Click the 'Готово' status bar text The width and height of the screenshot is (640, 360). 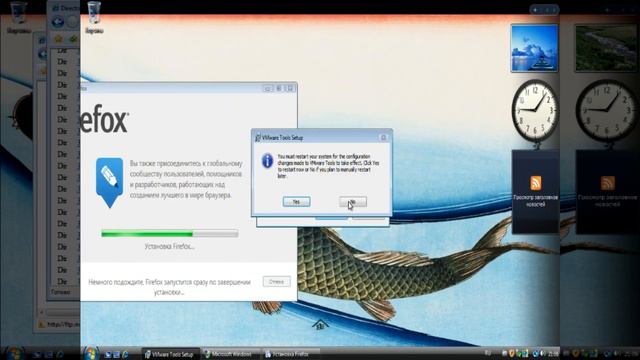60,292
